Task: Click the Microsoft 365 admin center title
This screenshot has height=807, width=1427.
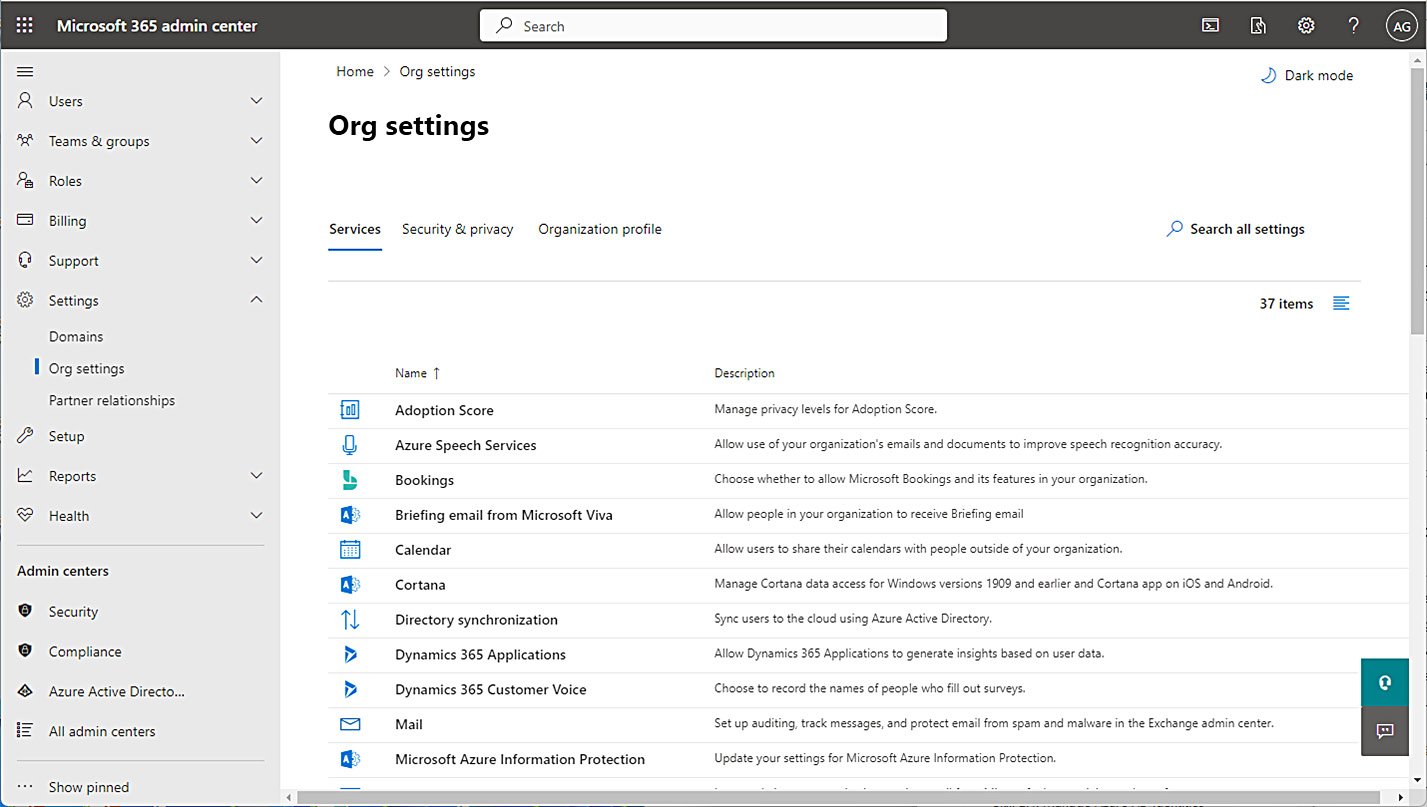Action: pyautogui.click(x=157, y=26)
